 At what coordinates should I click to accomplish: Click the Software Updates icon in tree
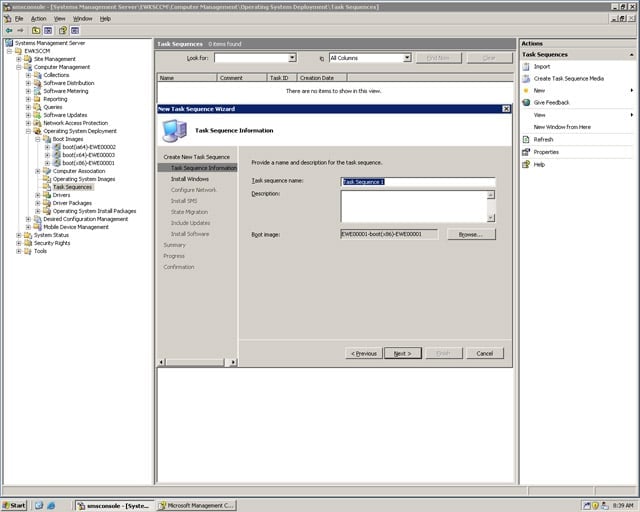coord(38,115)
